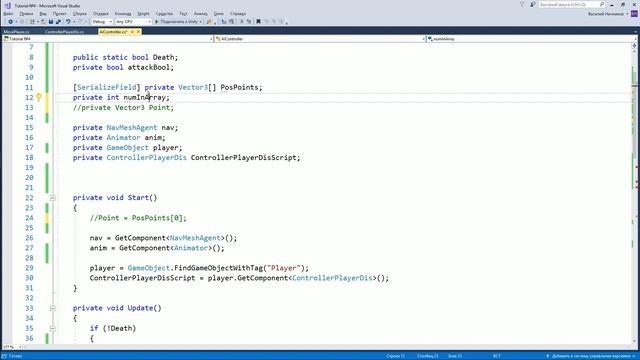The height and width of the screenshot is (360, 640).
Task: Click the Open file toolbar icon
Action: [43, 22]
